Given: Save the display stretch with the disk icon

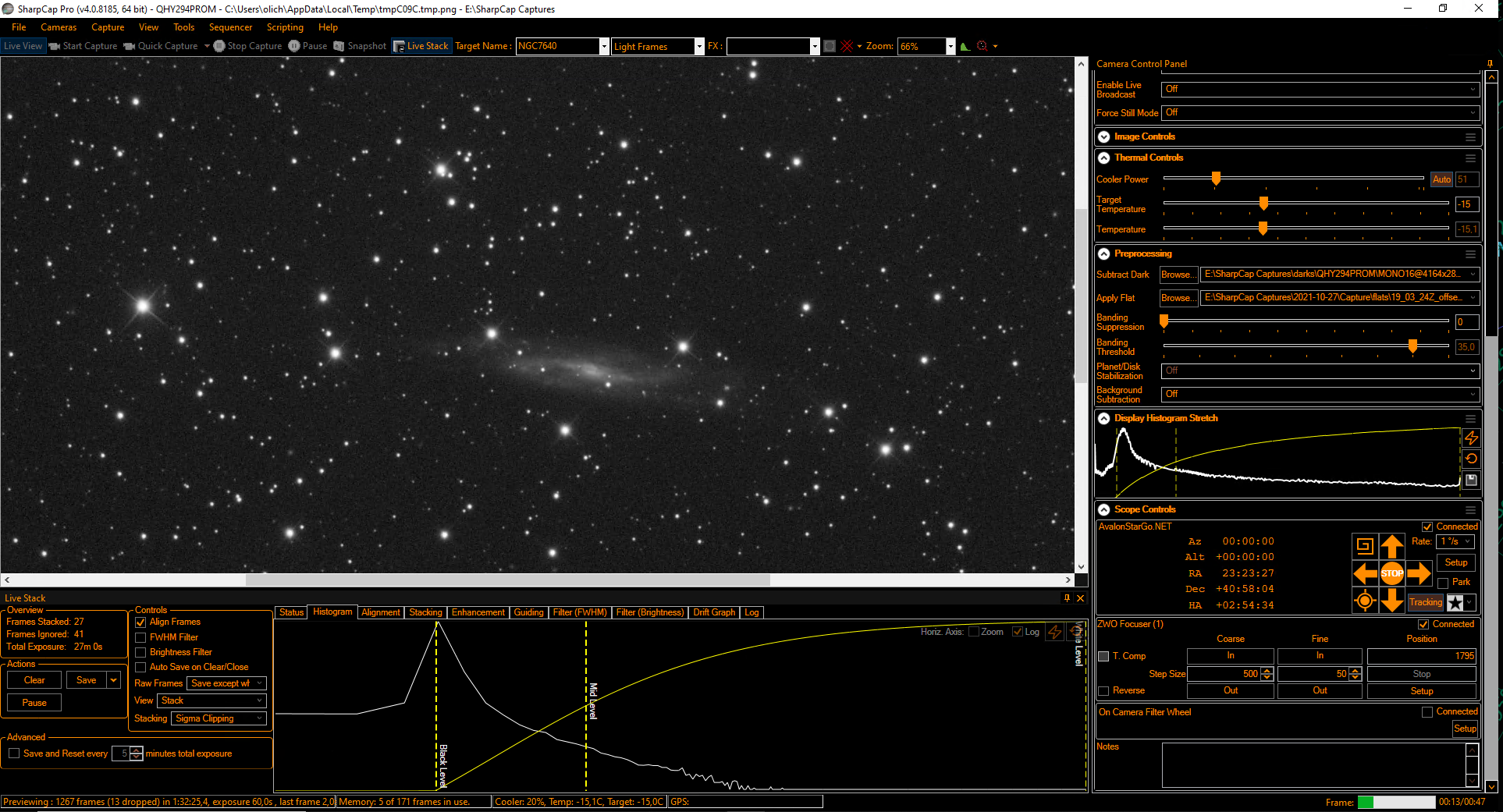Looking at the screenshot, I should (1471, 480).
